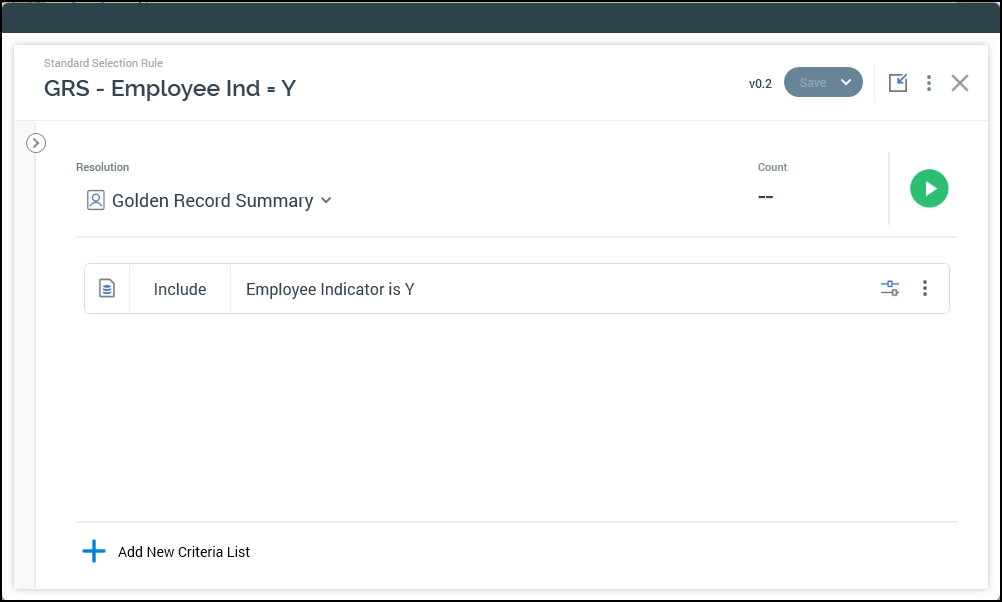Click the v0.2 version label
The image size is (1002, 602).
[x=760, y=84]
